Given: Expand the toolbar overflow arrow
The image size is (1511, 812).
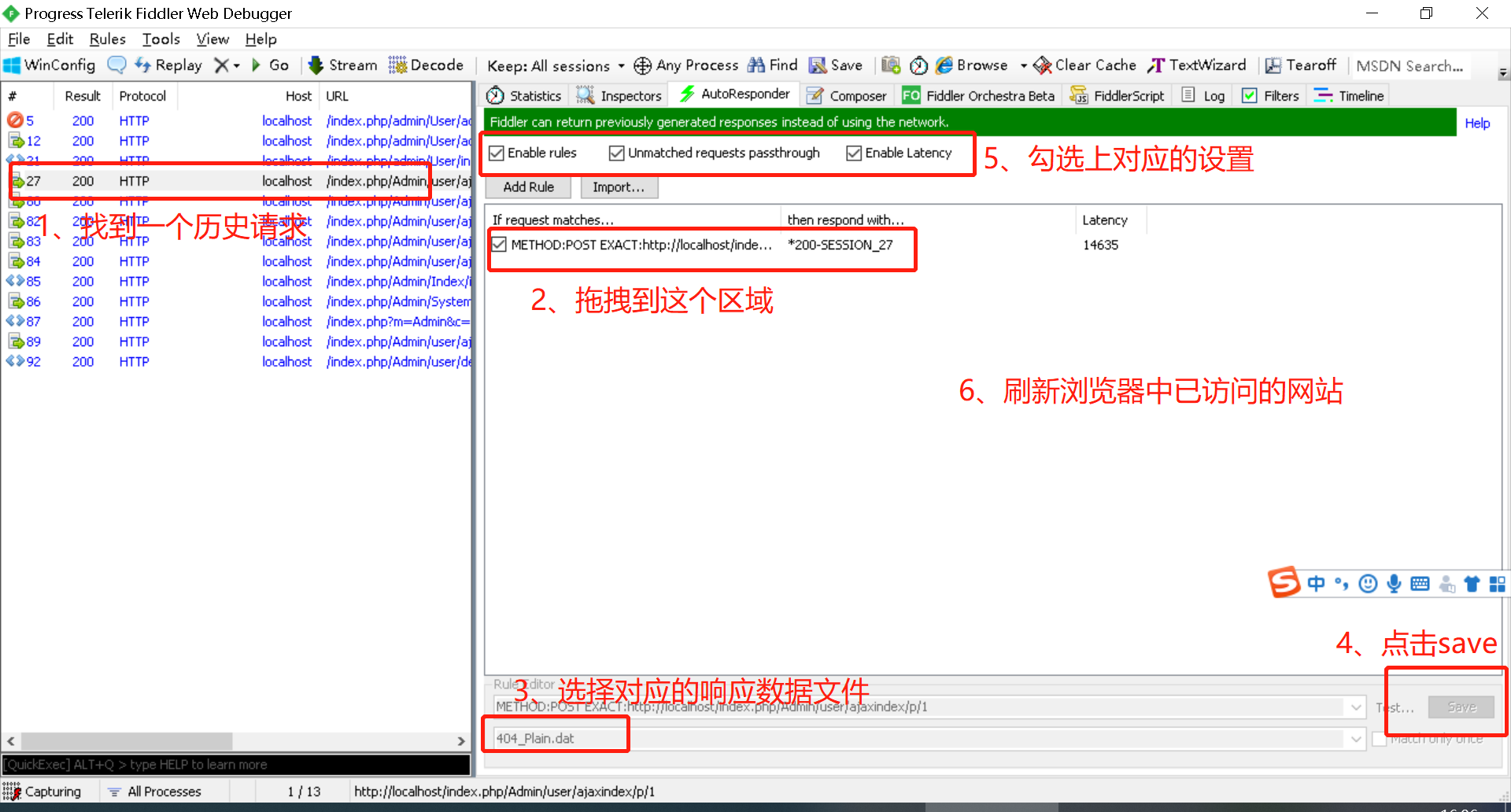Looking at the screenshot, I should [1503, 72].
